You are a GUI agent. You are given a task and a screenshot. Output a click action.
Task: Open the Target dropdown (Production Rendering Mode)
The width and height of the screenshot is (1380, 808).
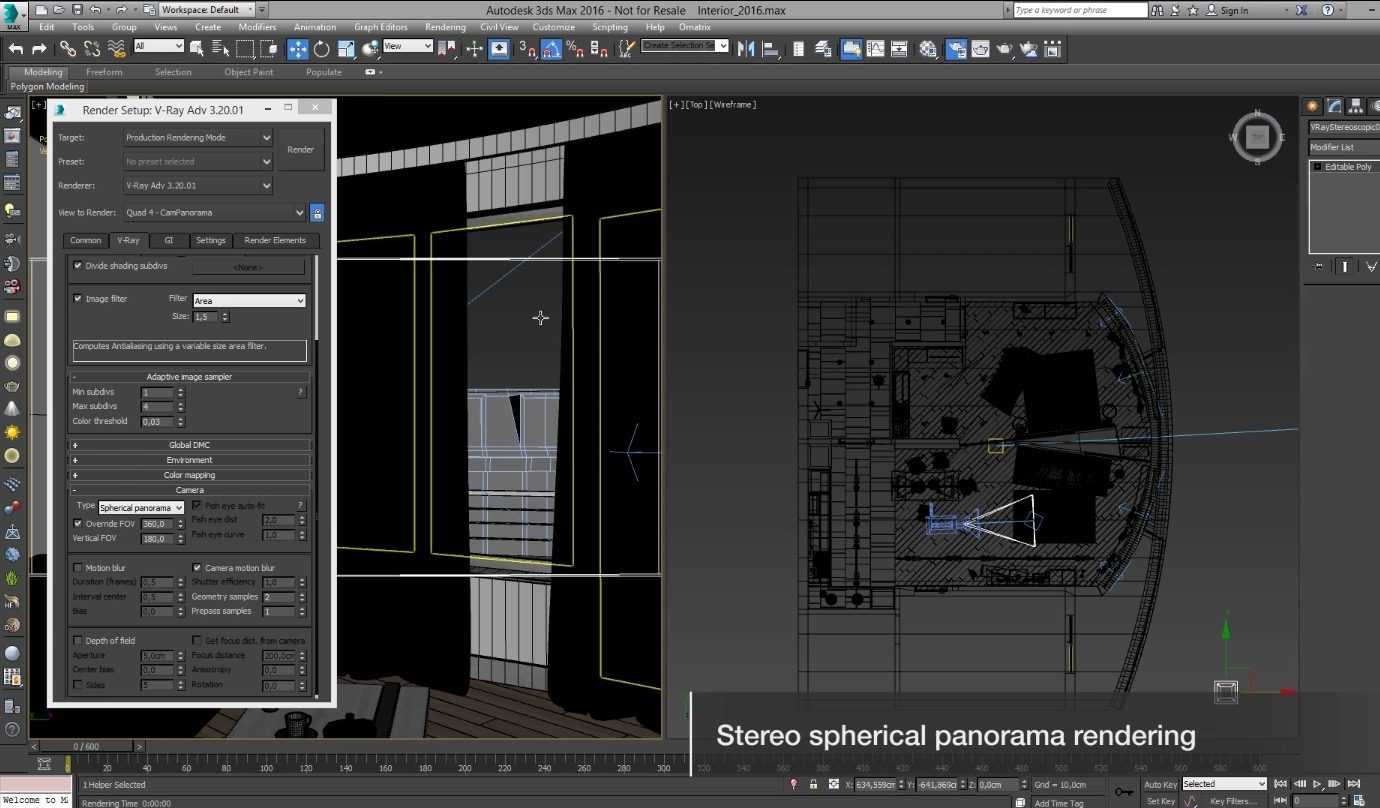198,138
